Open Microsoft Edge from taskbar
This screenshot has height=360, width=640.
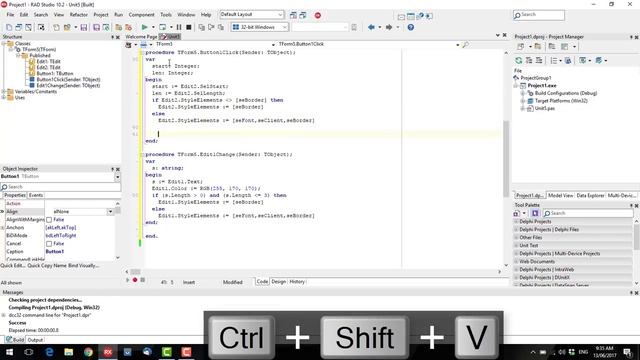tap(49, 352)
